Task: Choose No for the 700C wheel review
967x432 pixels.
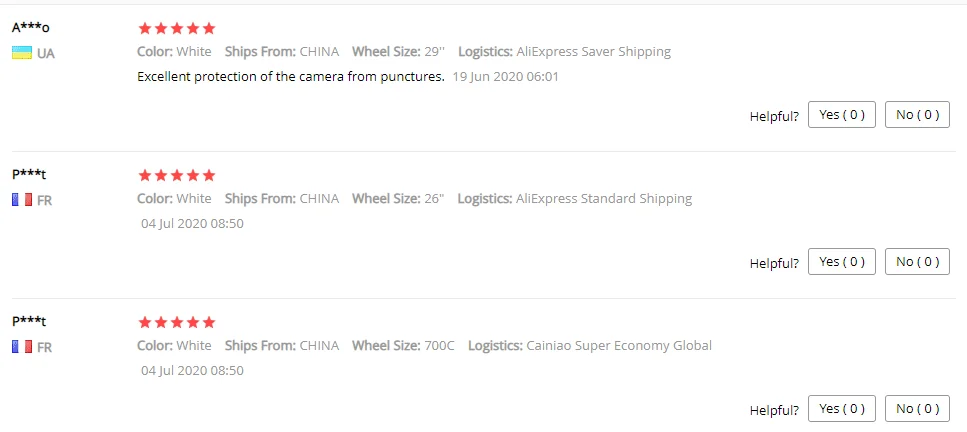Action: [917, 409]
